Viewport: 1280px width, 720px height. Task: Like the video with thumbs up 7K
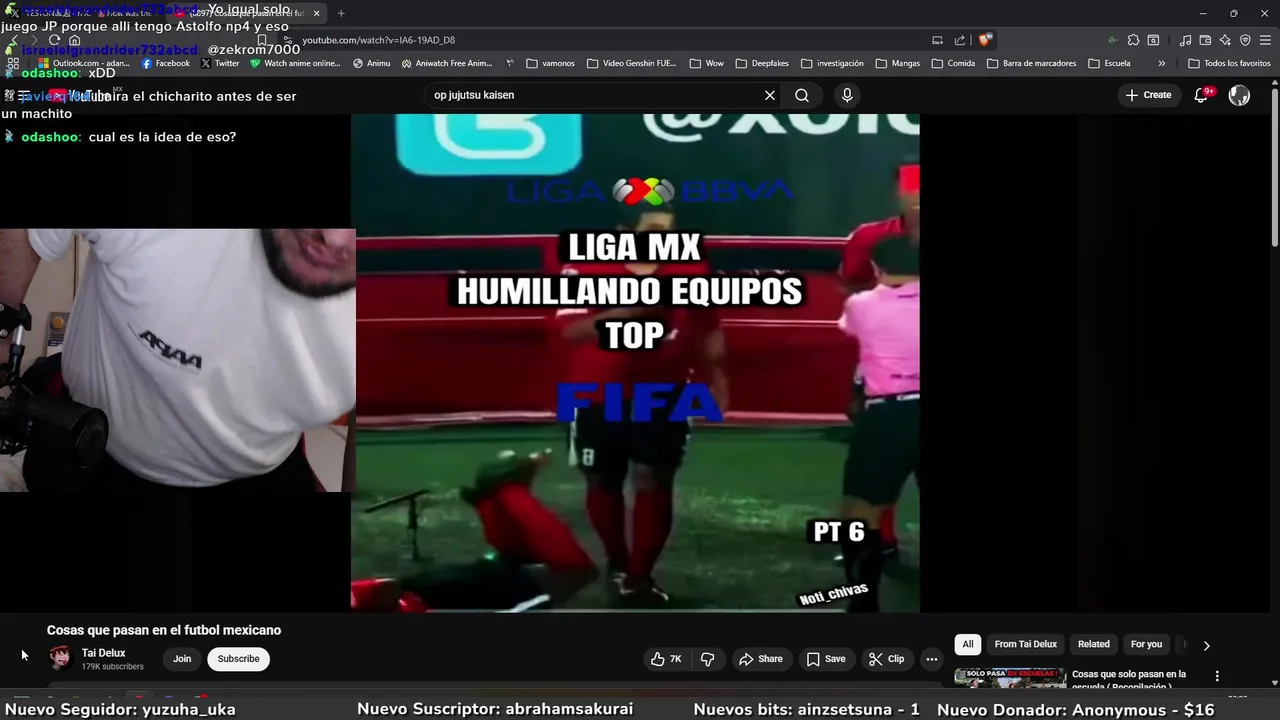click(666, 659)
